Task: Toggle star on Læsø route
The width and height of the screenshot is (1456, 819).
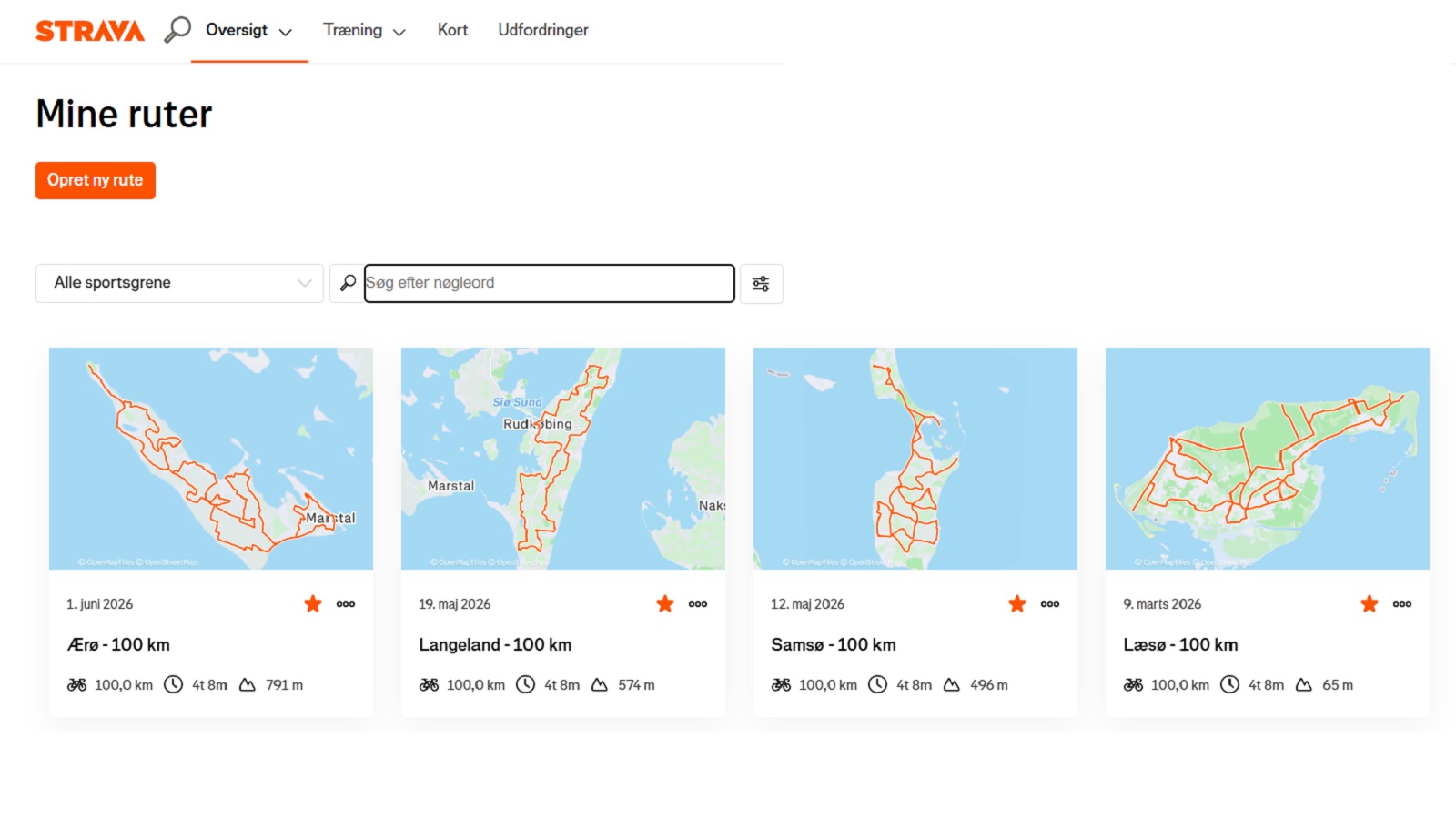Action: click(x=1370, y=604)
